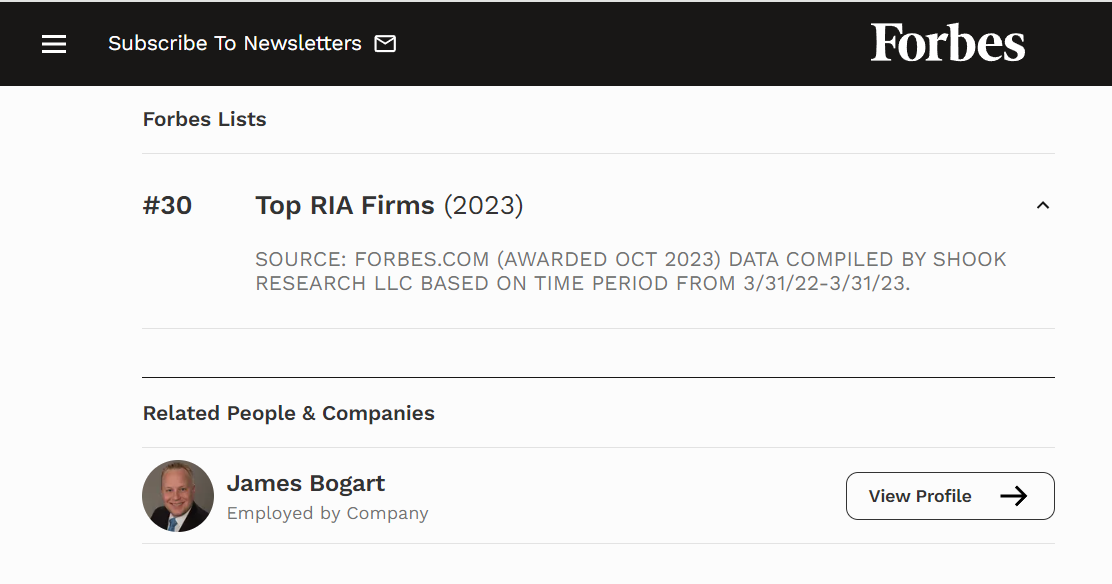Click the Related People & Companies heading
1112x584 pixels.
tap(289, 413)
